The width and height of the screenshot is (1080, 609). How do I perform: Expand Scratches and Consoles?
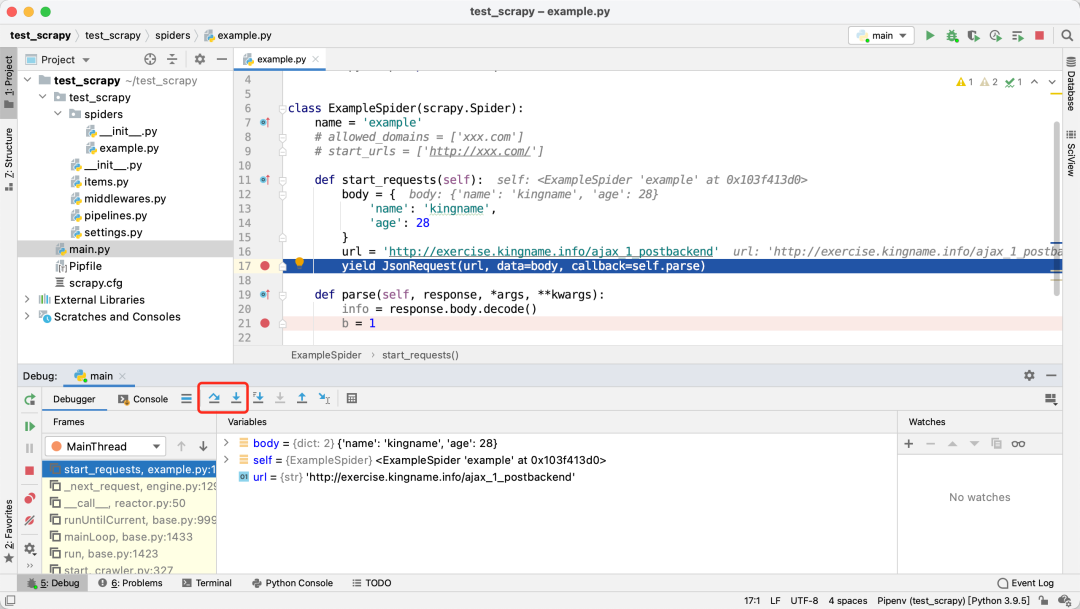pyautogui.click(x=28, y=316)
